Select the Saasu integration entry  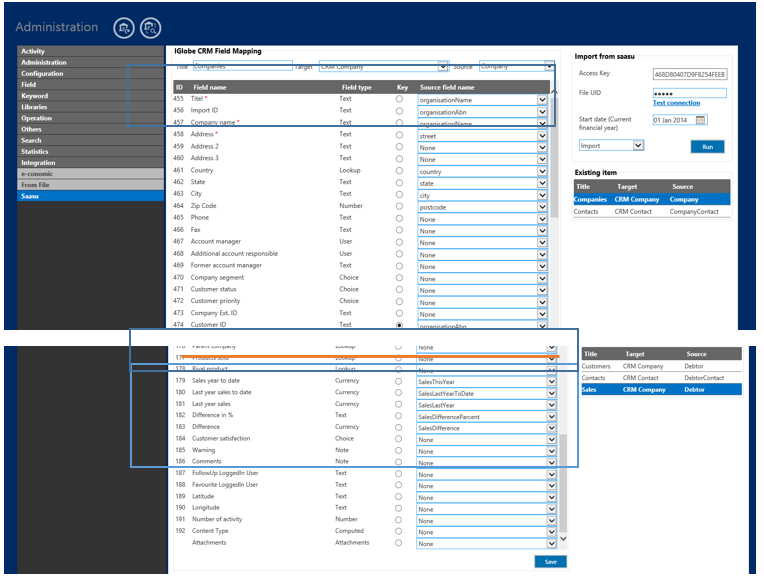pos(91,196)
